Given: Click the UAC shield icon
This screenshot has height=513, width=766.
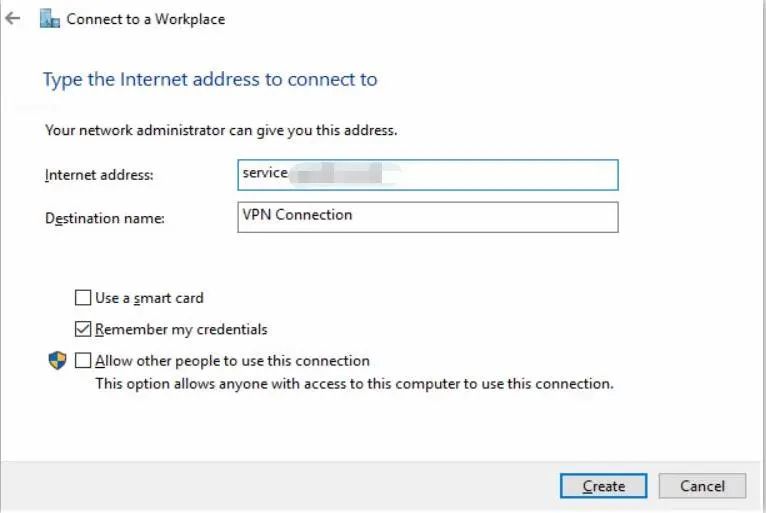Looking at the screenshot, I should point(57,361).
